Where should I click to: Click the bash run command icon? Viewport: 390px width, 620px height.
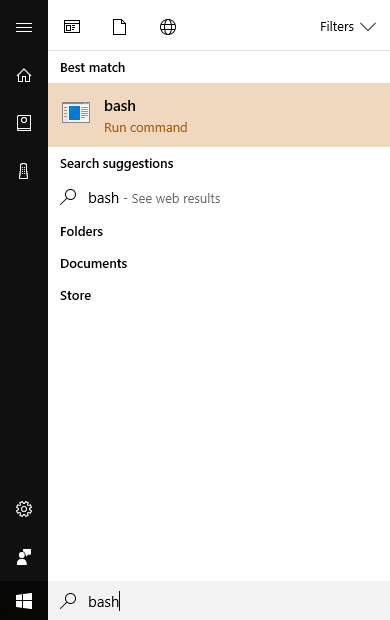pyautogui.click(x=76, y=113)
